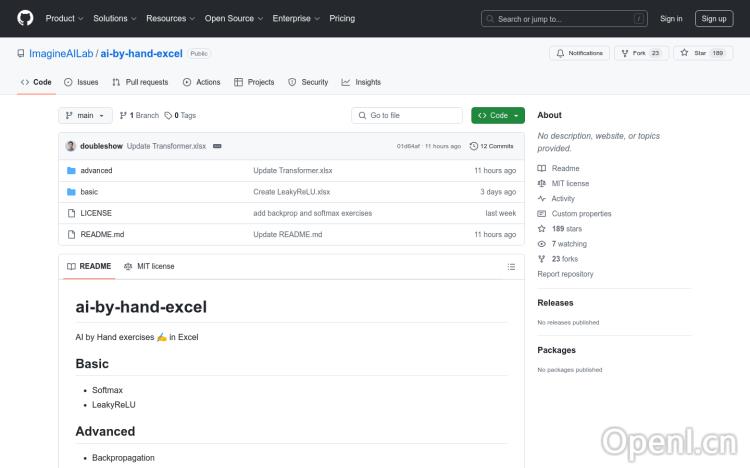Click doubleshow's avatar image
This screenshot has height=468, width=750.
(71, 146)
